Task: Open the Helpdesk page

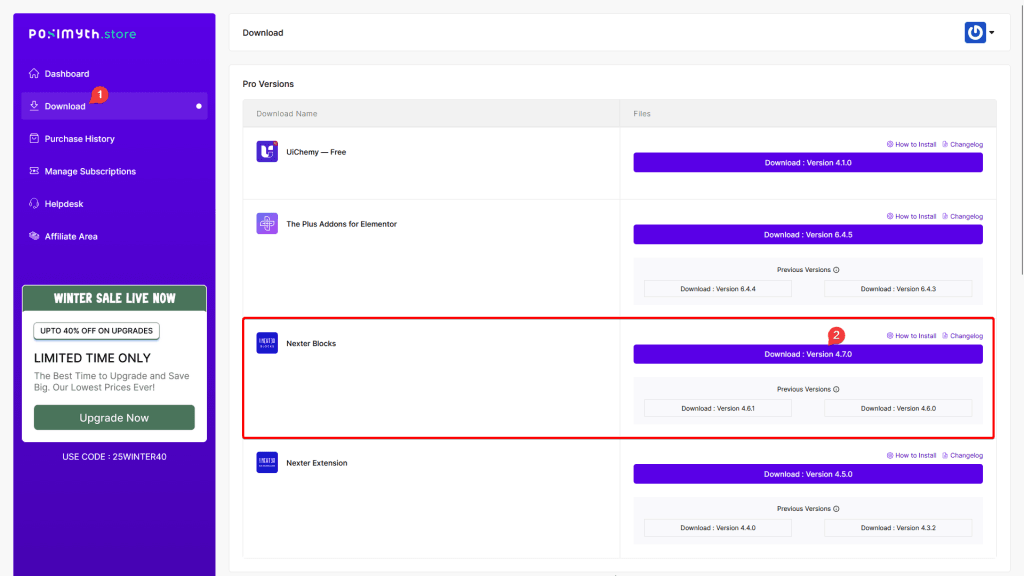Action: point(64,204)
